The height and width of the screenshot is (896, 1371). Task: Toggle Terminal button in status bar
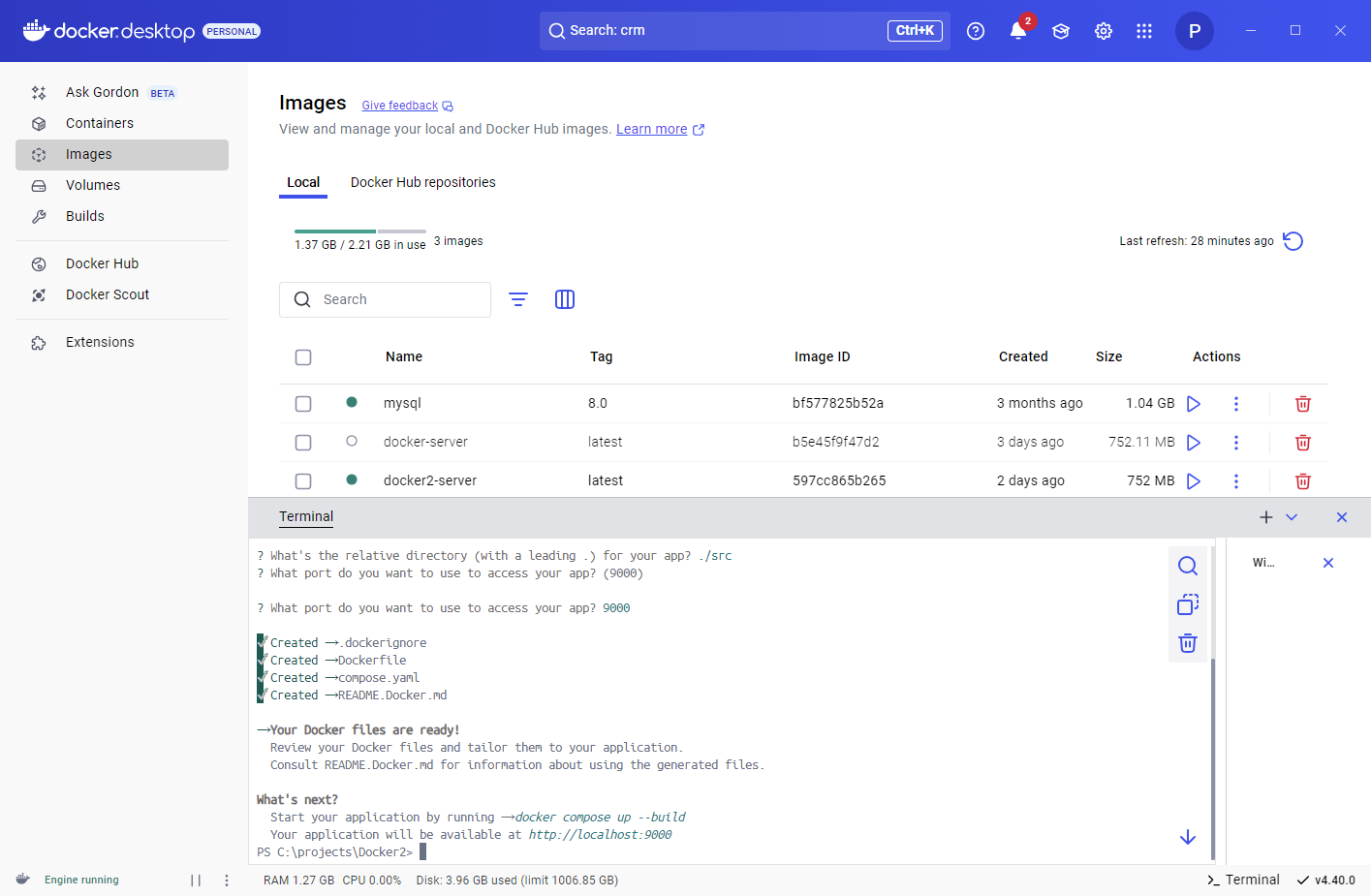click(1243, 881)
